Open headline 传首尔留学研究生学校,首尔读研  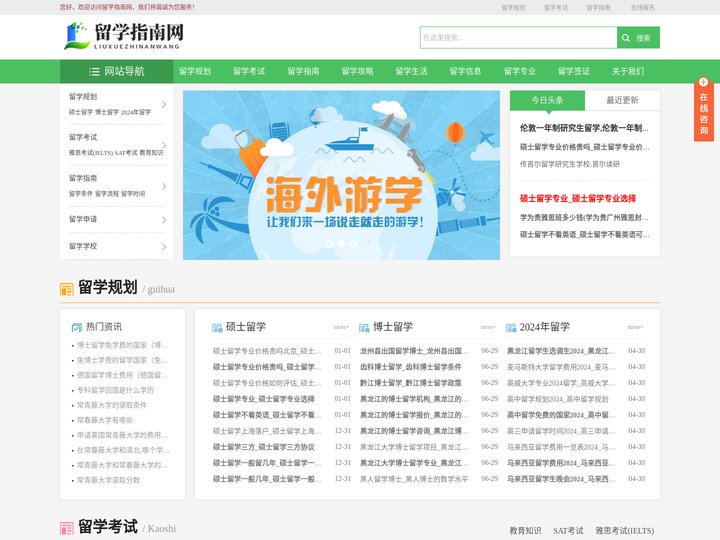click(570, 164)
